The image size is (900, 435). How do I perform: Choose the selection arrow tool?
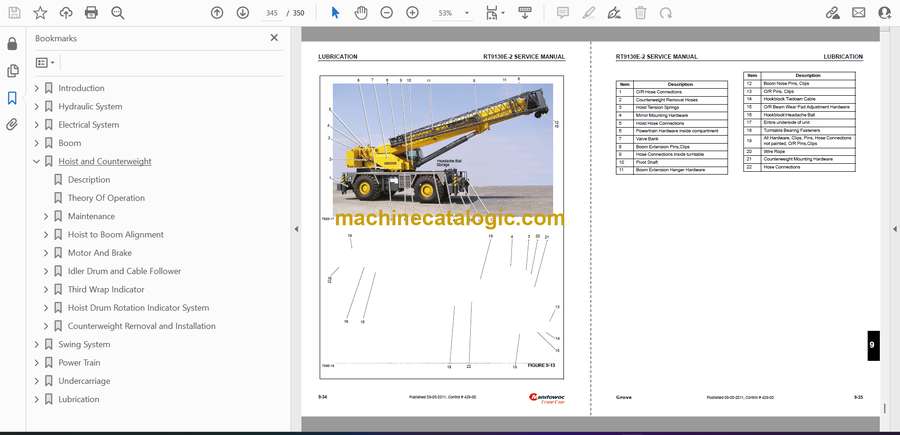click(x=335, y=13)
